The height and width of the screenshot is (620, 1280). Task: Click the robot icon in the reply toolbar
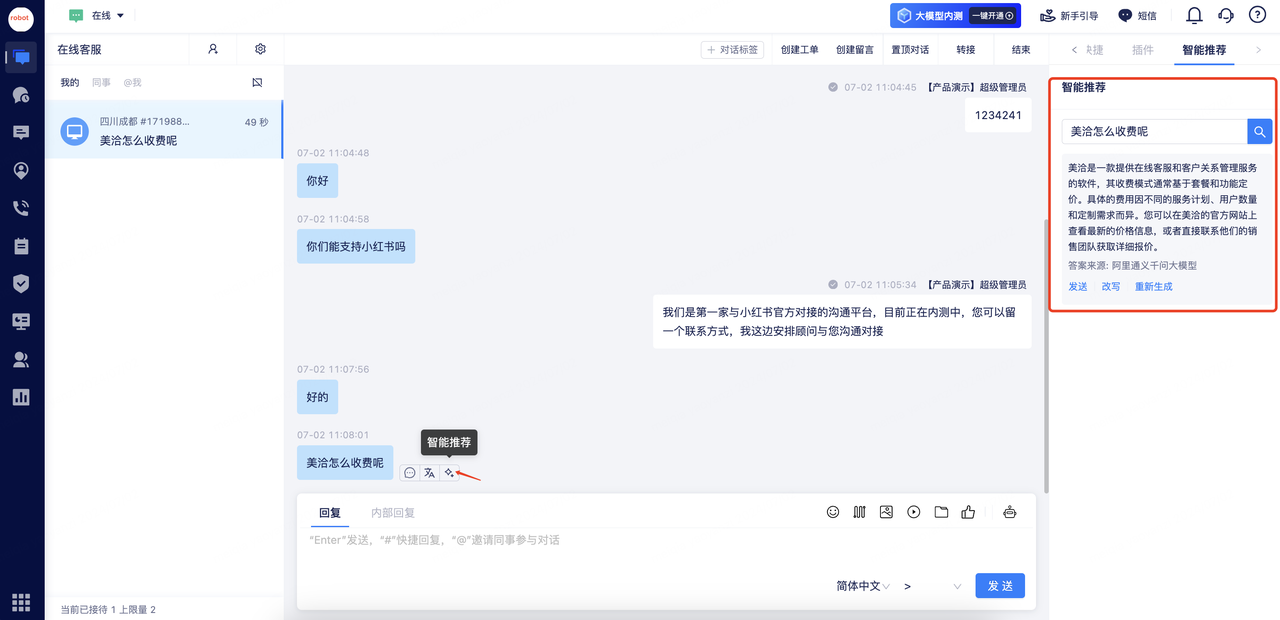(1010, 512)
